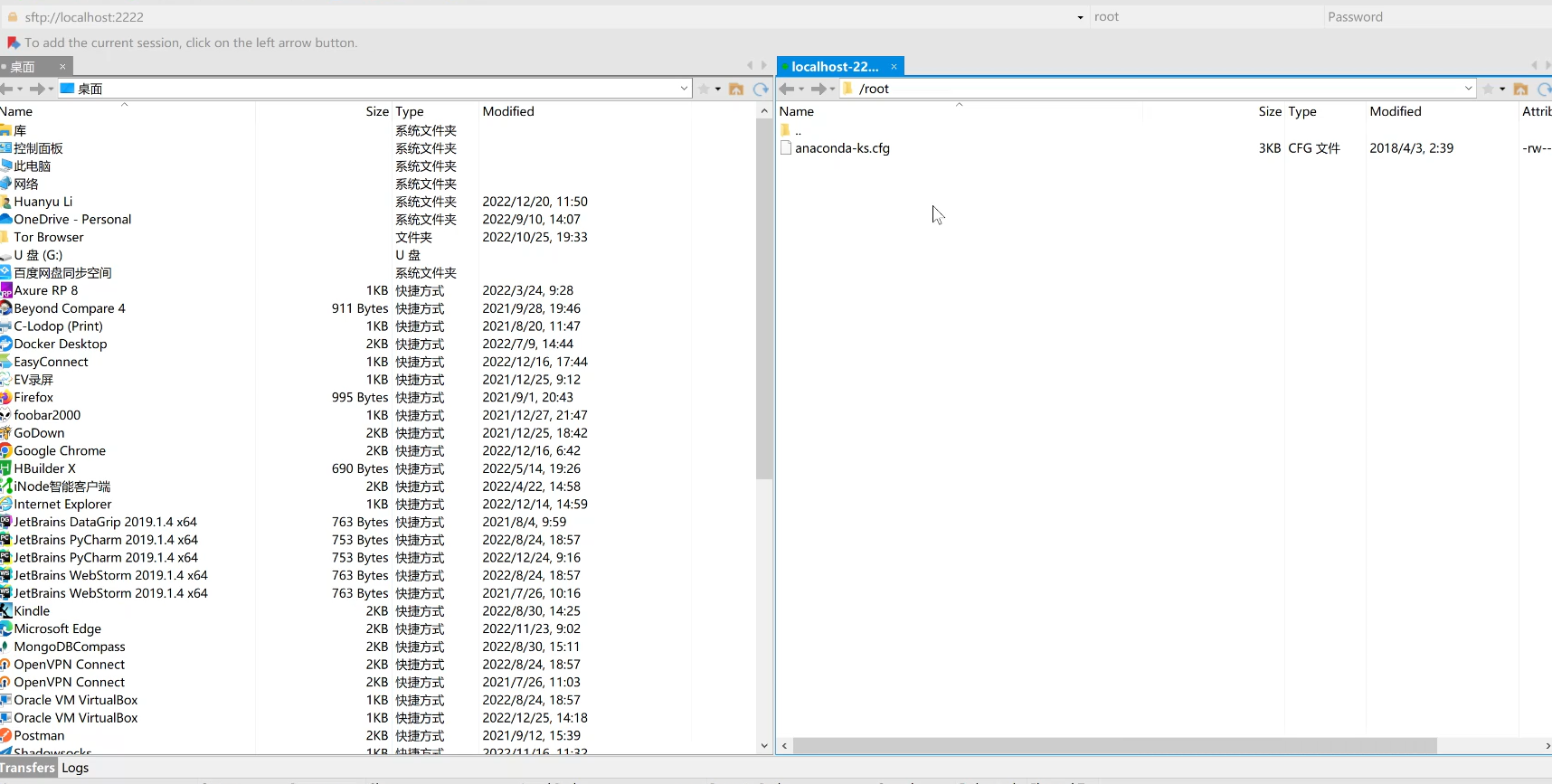Click the Microsoft Edge shortcut icon
Image resolution: width=1552 pixels, height=784 pixels.
(x=6, y=628)
